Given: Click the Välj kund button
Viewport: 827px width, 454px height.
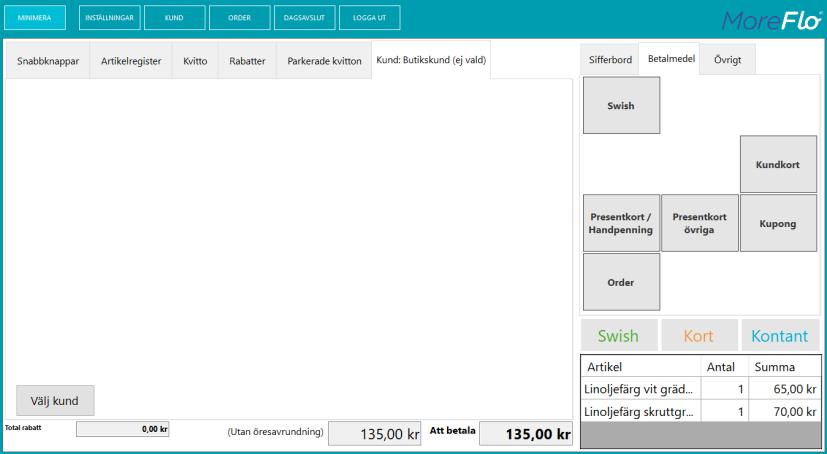Looking at the screenshot, I should coord(55,401).
